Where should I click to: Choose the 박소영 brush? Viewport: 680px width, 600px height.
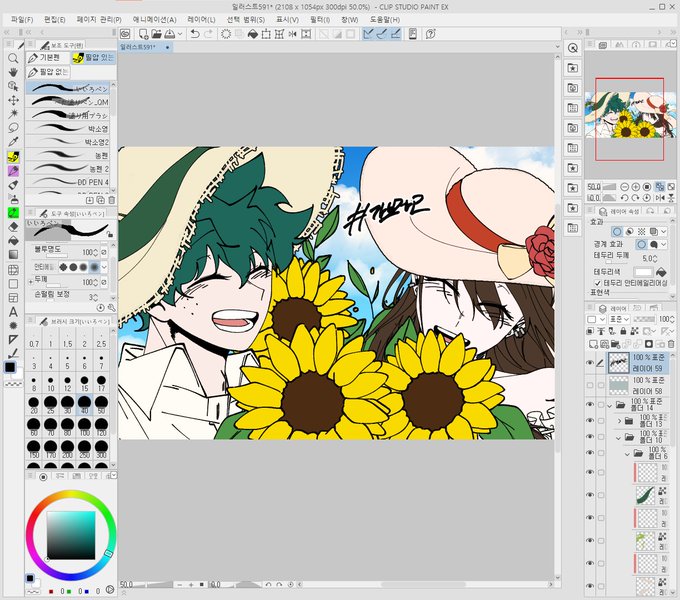(x=69, y=129)
